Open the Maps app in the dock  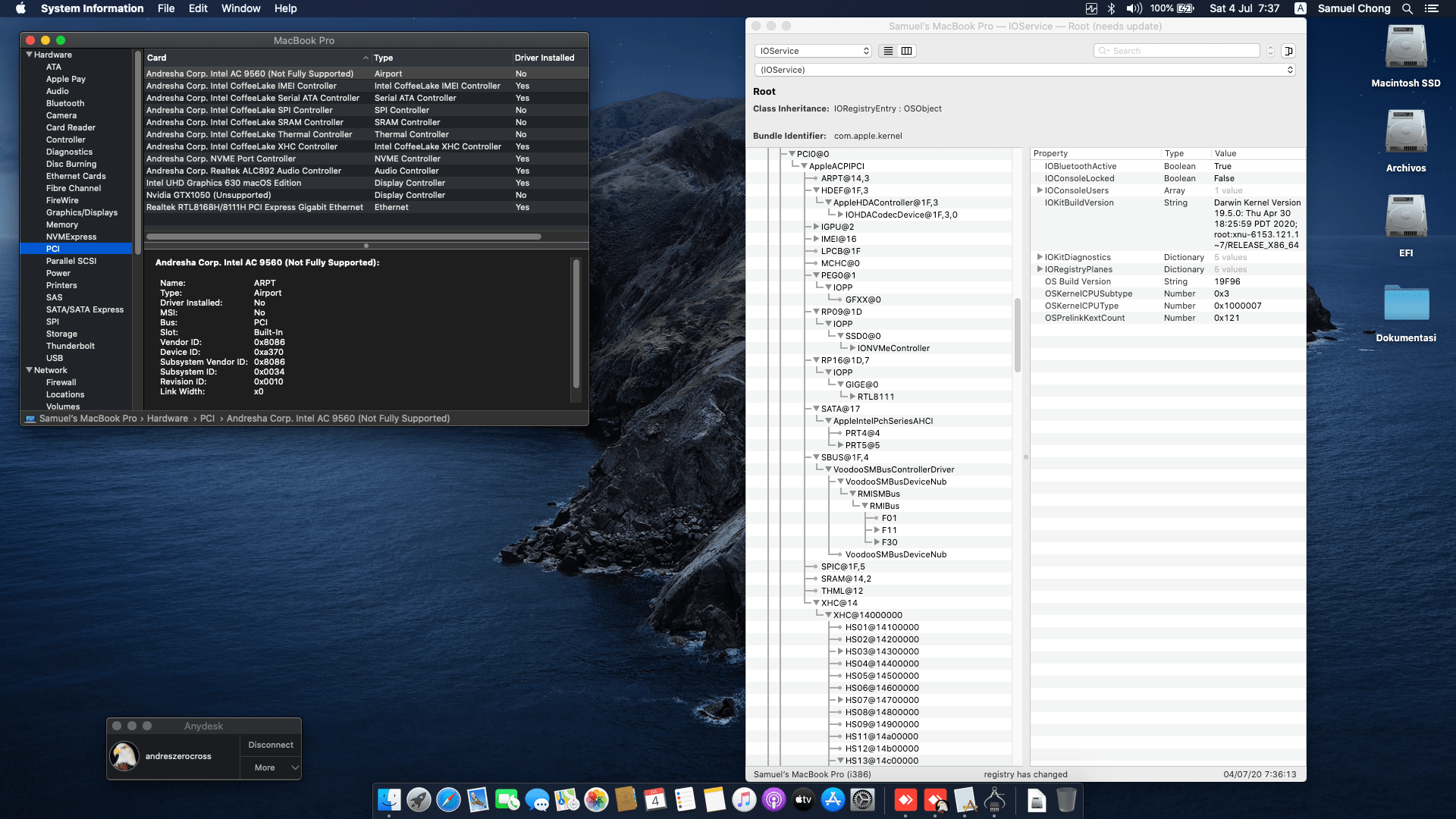(x=566, y=799)
